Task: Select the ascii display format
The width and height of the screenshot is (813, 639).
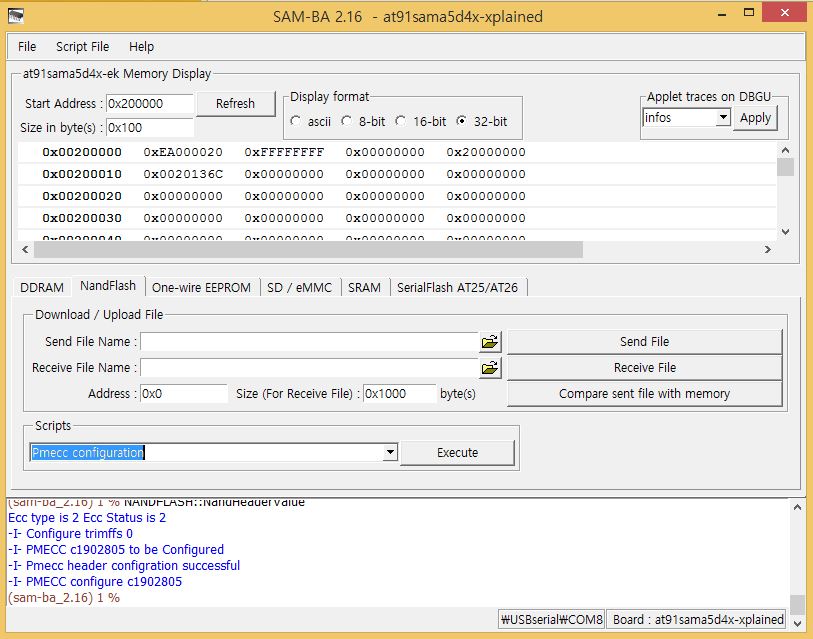Action: [x=296, y=121]
